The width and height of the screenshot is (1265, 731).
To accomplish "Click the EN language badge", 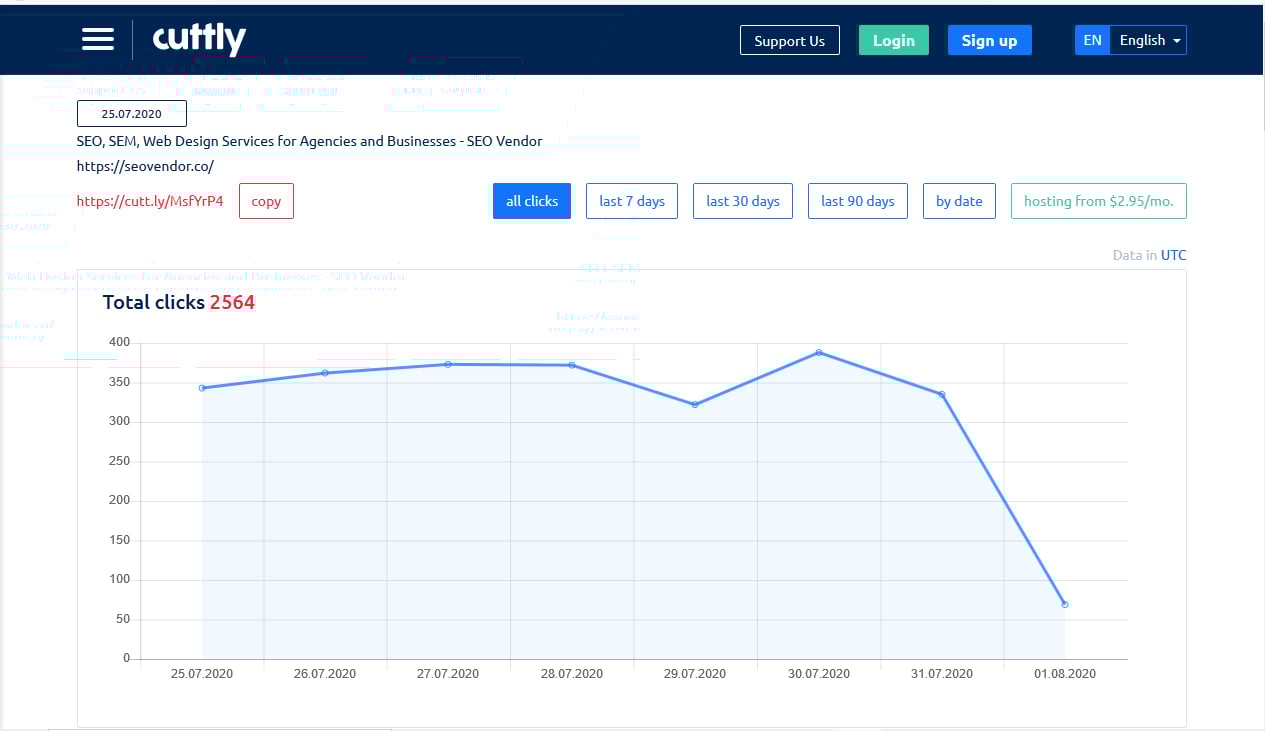I will (x=1092, y=41).
